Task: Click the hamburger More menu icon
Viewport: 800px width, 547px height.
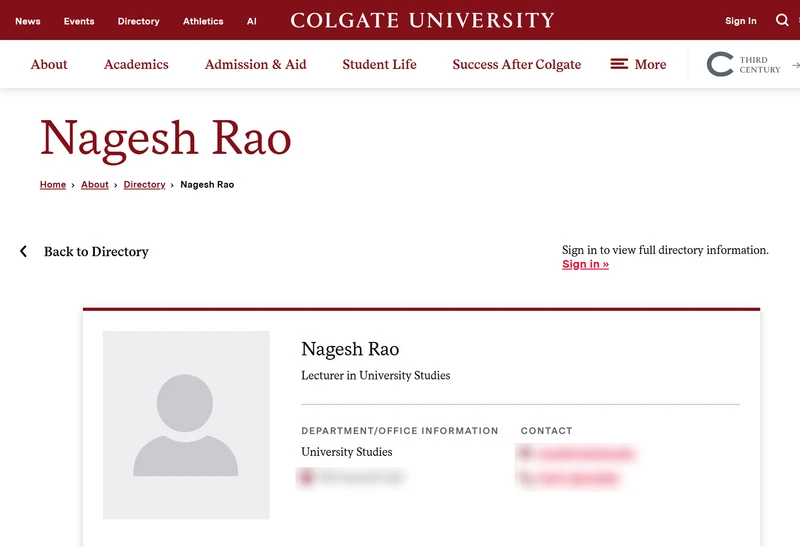Action: [619, 64]
